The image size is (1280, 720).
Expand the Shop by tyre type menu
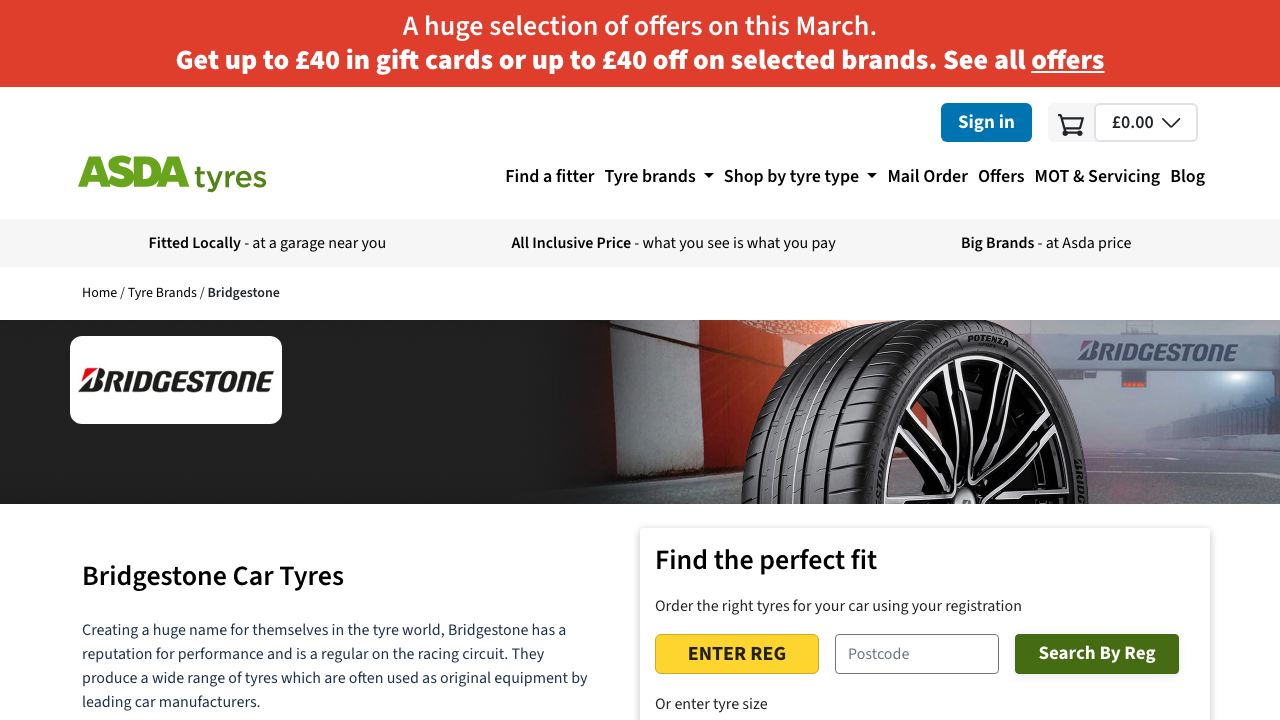pos(792,175)
